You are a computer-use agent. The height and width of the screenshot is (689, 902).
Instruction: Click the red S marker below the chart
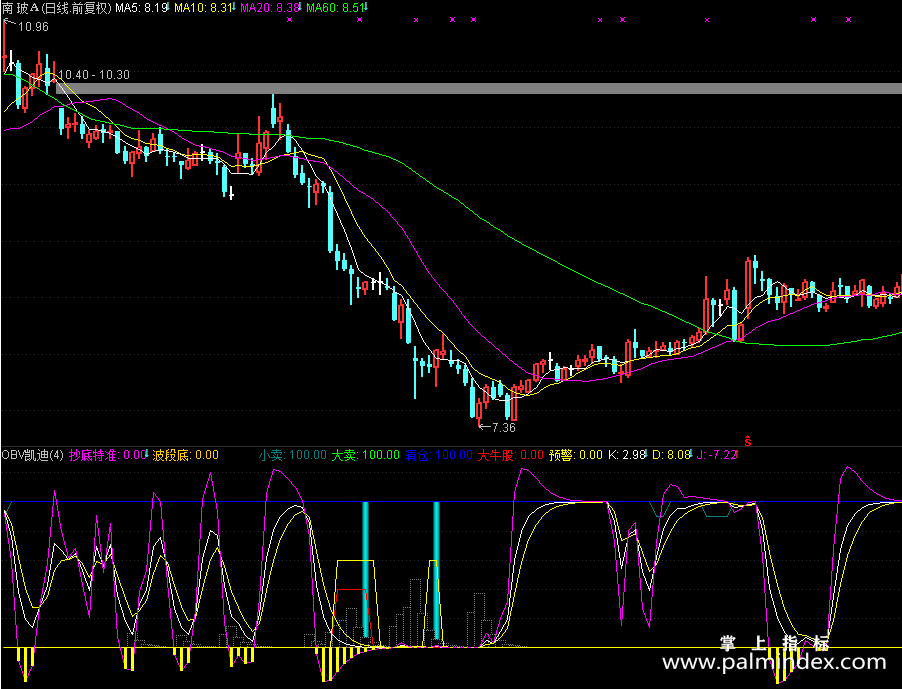tap(748, 441)
